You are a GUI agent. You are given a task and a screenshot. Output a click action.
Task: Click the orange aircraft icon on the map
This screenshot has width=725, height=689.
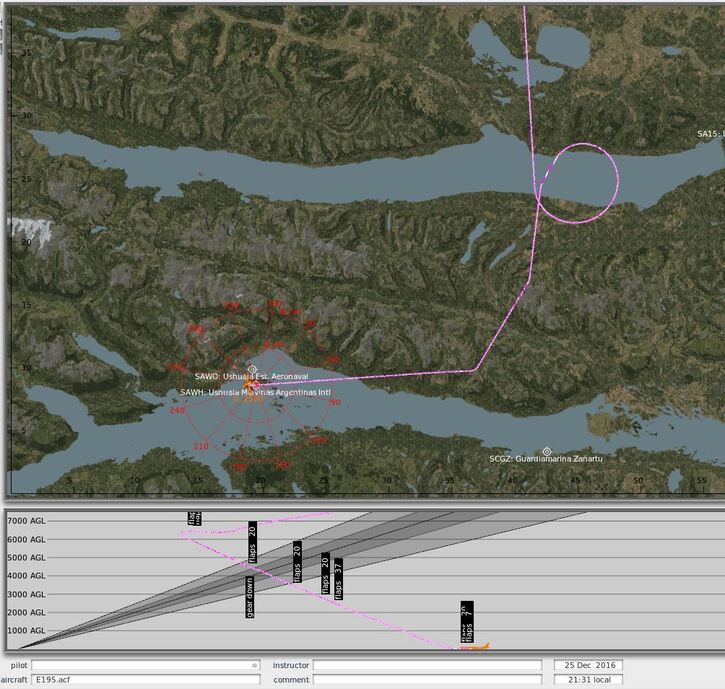(248, 384)
